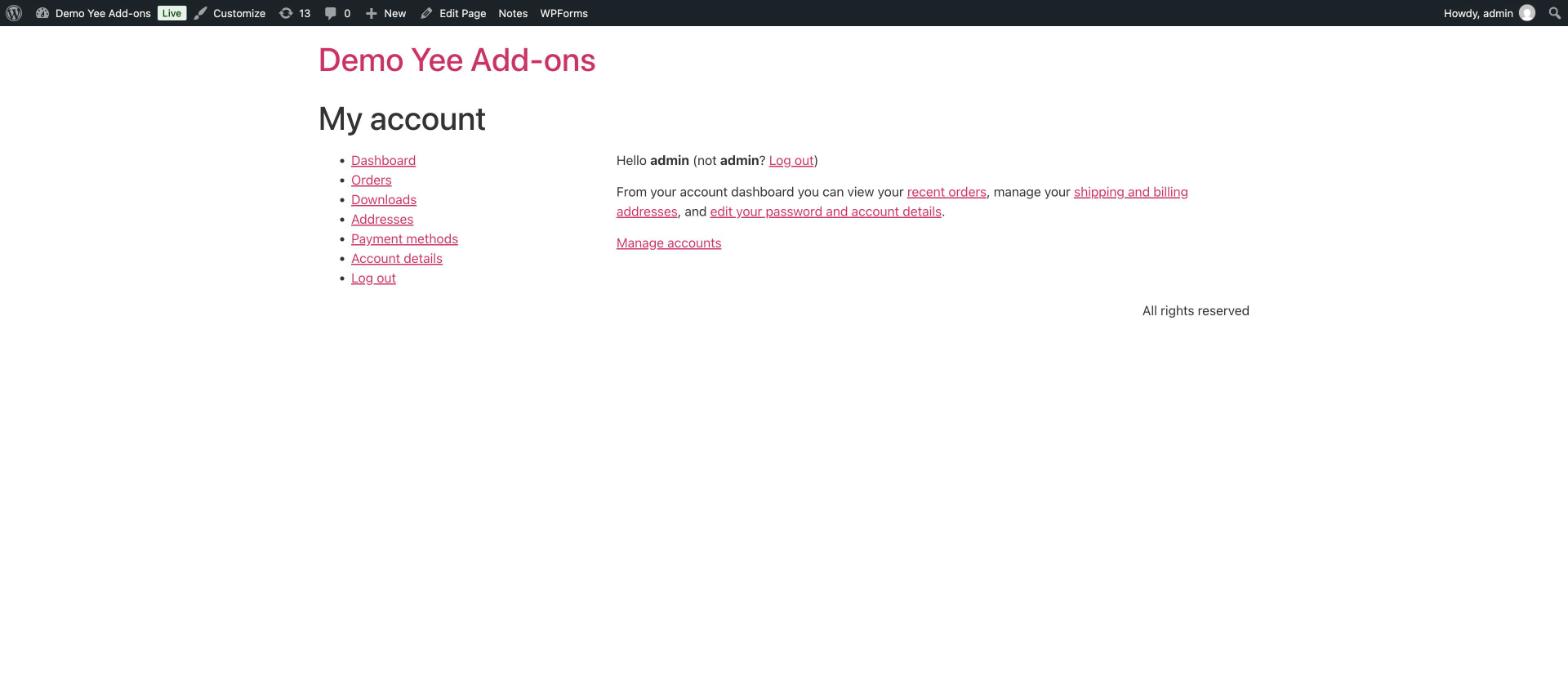
Task: Click Log out in the sidebar list
Action: click(373, 278)
